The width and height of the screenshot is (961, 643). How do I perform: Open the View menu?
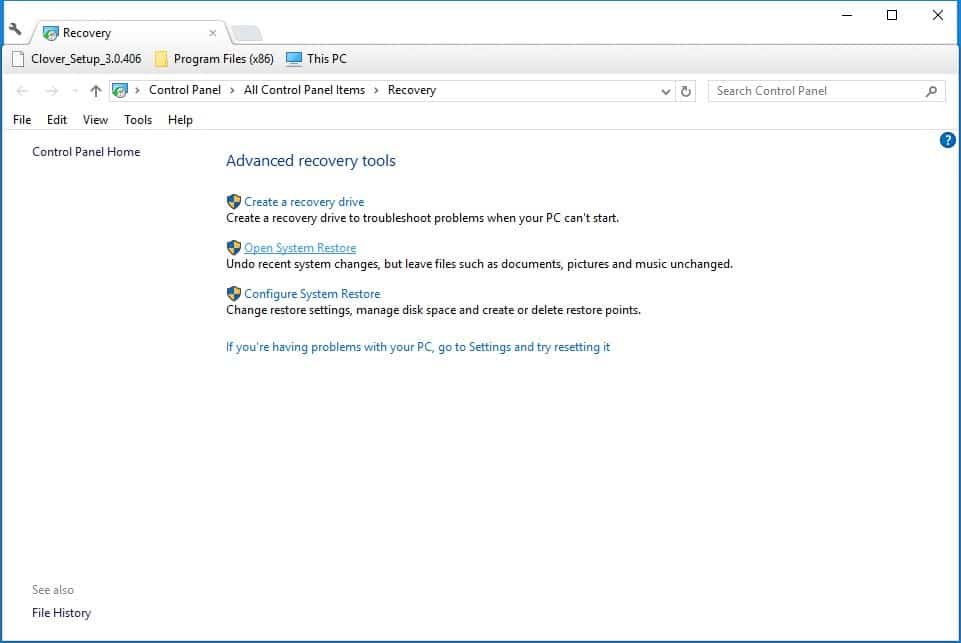coord(95,120)
